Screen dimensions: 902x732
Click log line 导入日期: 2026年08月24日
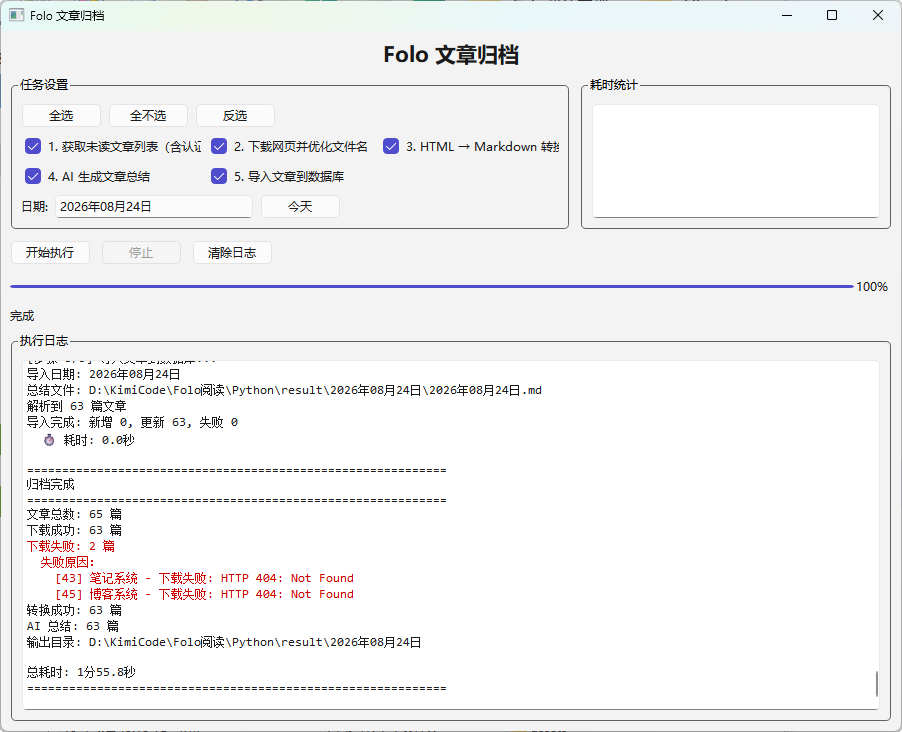(104, 374)
